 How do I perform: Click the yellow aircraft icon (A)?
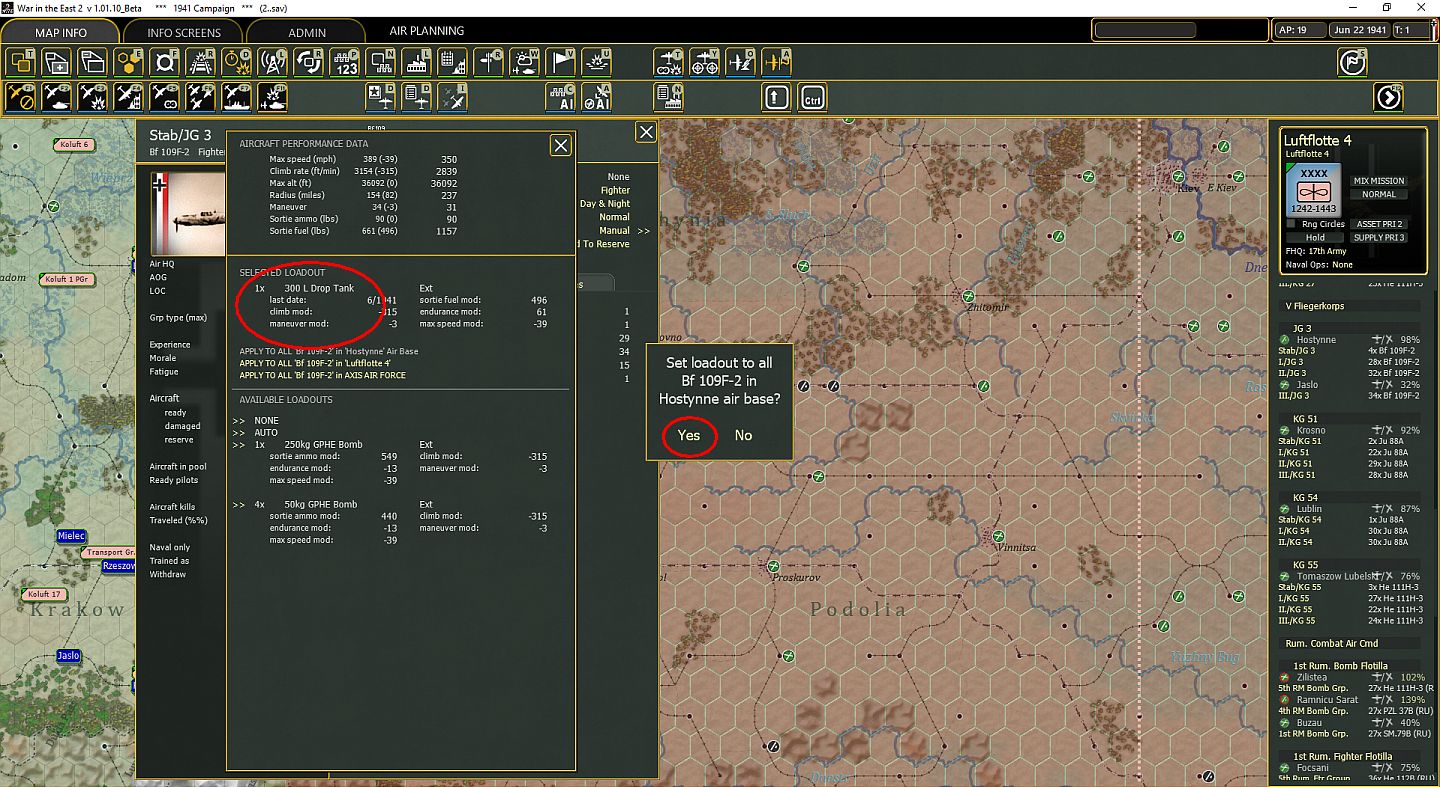777,62
